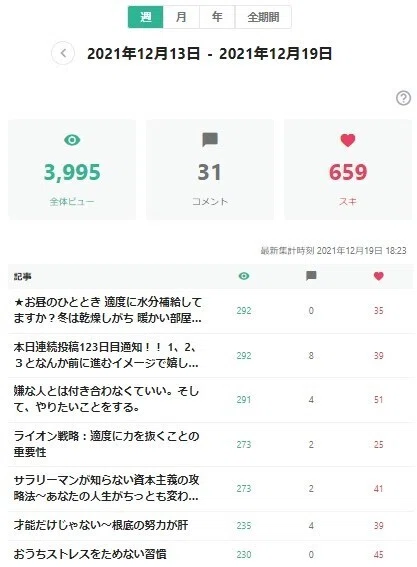The height and width of the screenshot is (567, 417).
Task: Click the comment bubble icon in コメント card
Action: [210, 140]
